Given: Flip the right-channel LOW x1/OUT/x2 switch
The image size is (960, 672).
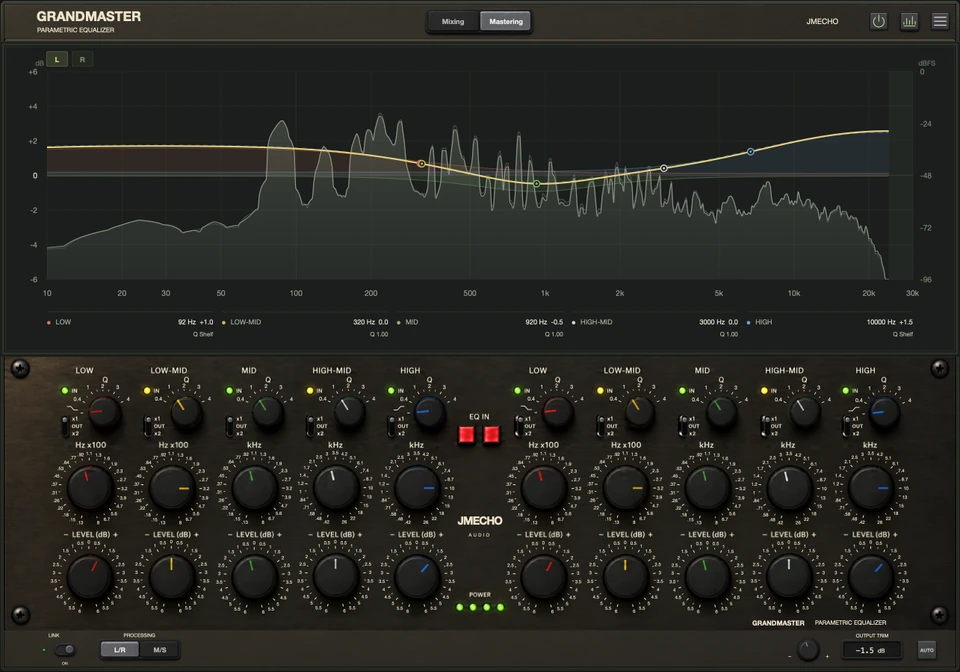Looking at the screenshot, I should point(519,426).
